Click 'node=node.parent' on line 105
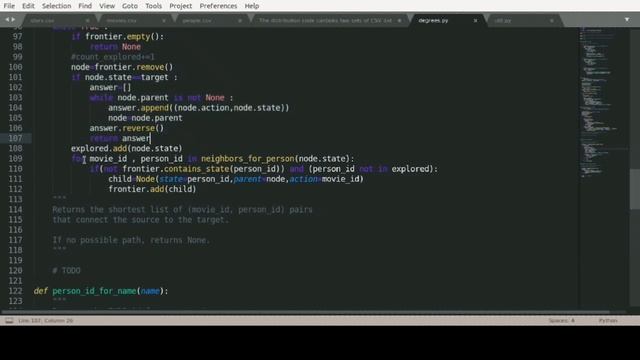 (145, 118)
